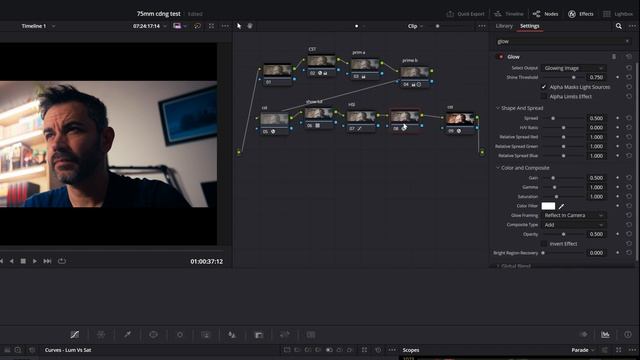
Task: Open the Effects panel options menu
Action: (632, 26)
